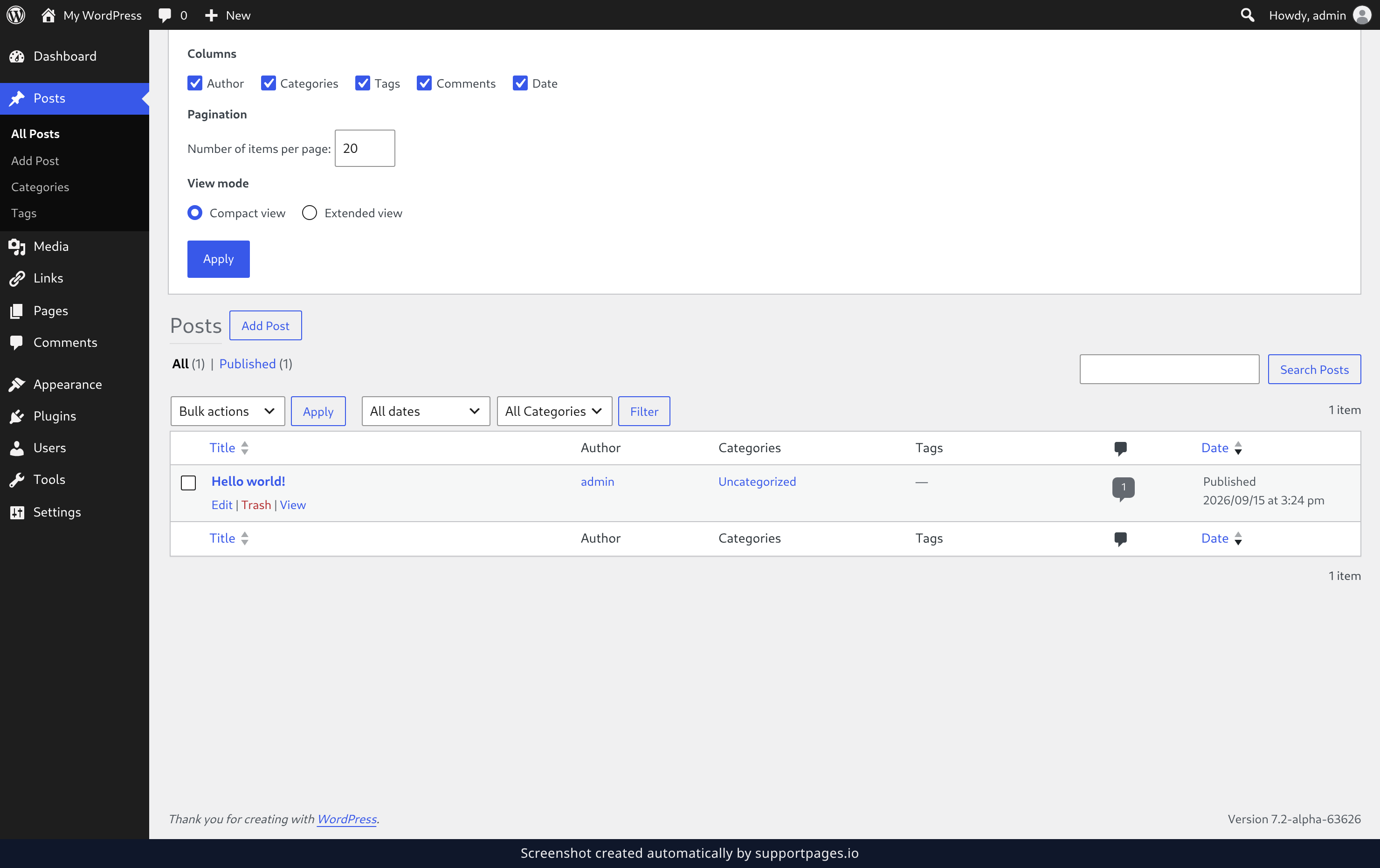This screenshot has width=1380, height=868.
Task: Focus the items per page field
Action: (365, 148)
